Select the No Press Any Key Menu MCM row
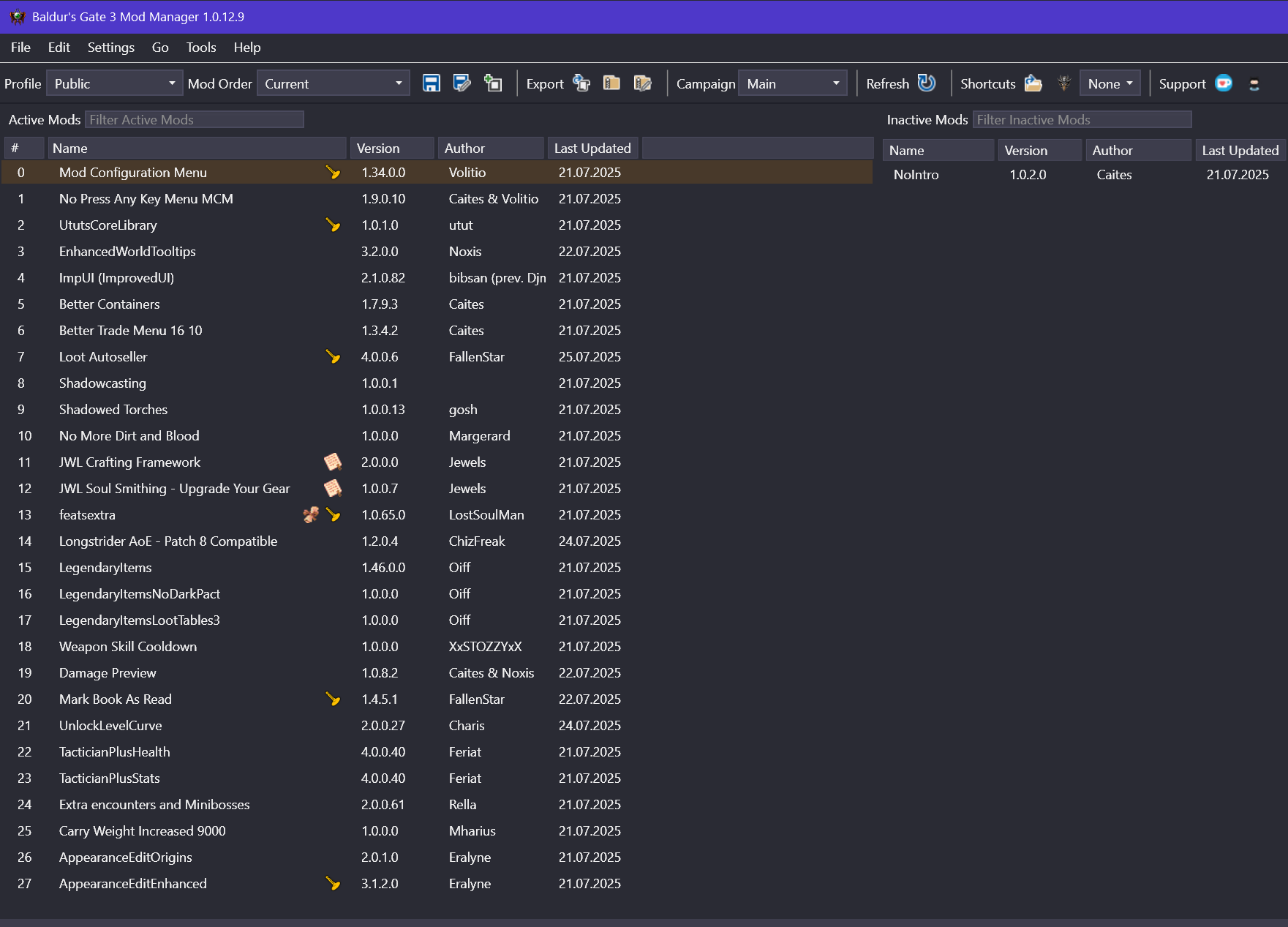1288x927 pixels. 438,199
